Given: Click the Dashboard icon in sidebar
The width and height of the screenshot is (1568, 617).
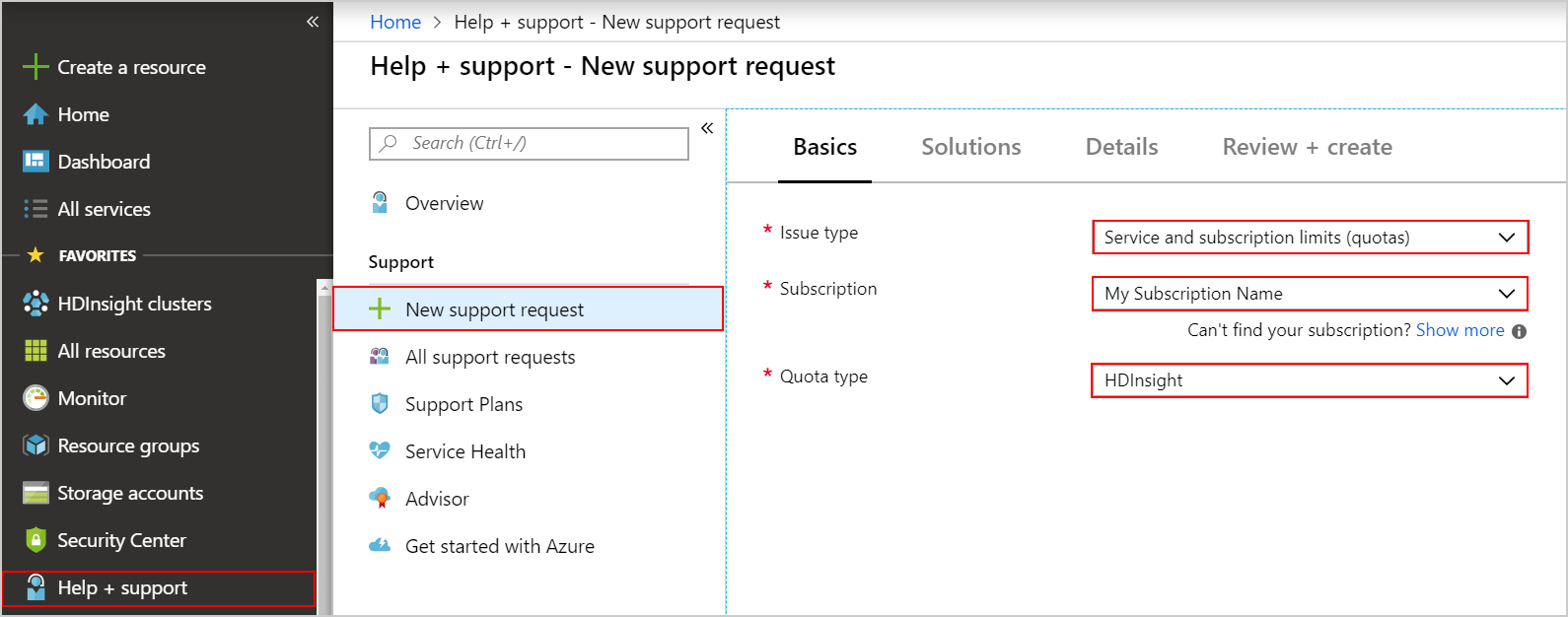Looking at the screenshot, I should click(36, 161).
